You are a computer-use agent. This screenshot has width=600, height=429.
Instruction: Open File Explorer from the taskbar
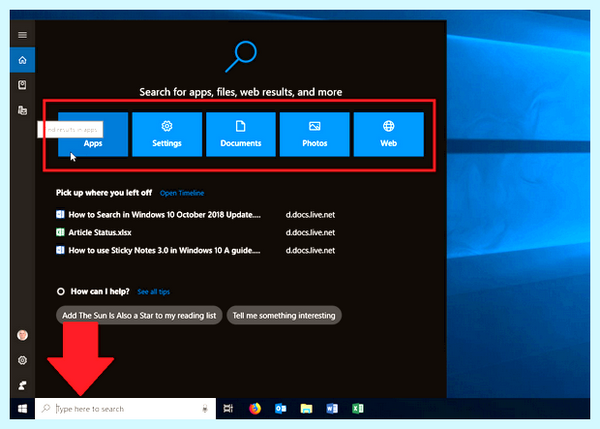[x=306, y=409]
